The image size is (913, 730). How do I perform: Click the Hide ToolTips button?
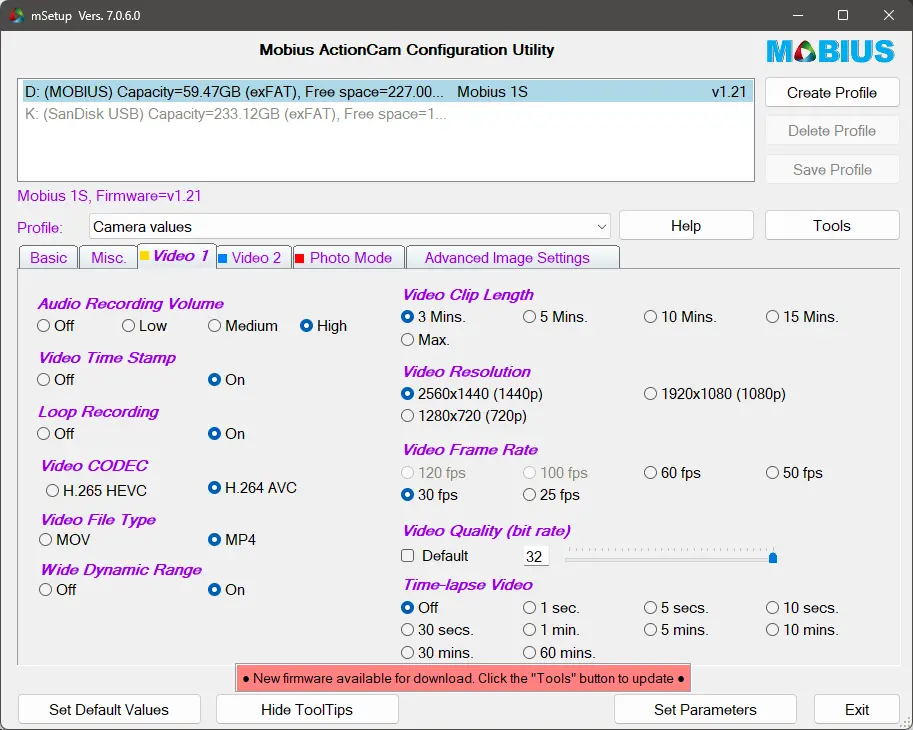click(x=307, y=710)
